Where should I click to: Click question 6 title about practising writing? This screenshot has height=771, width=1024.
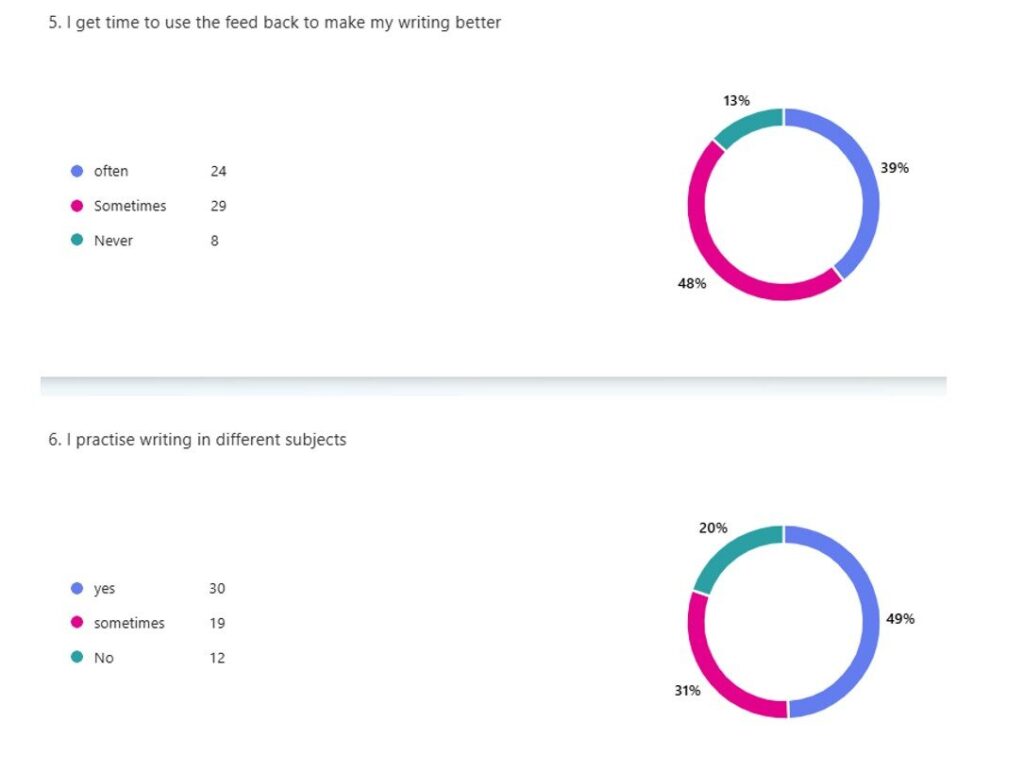[x=197, y=439]
